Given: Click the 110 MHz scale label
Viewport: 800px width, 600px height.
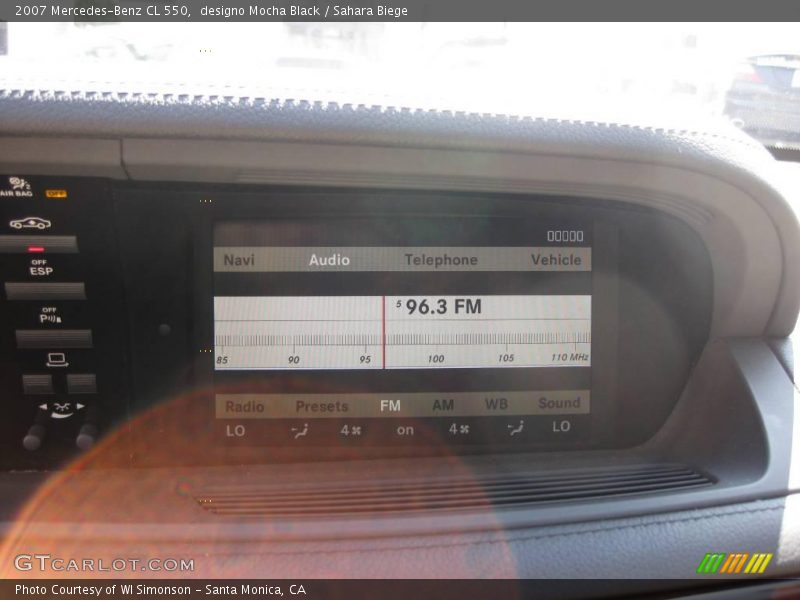Looking at the screenshot, I should coord(569,357).
